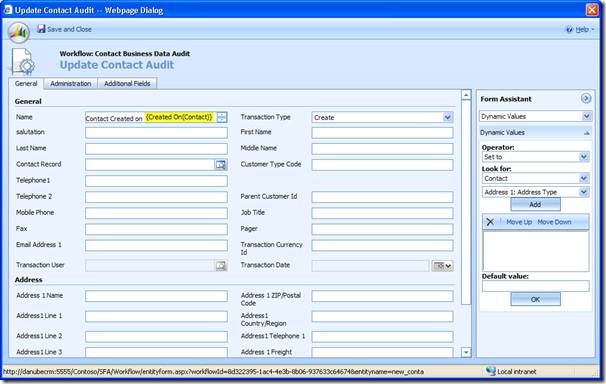Viewport: 606px width, 384px height.
Task: Click the Transaction User lookup icon
Action: 221,266
